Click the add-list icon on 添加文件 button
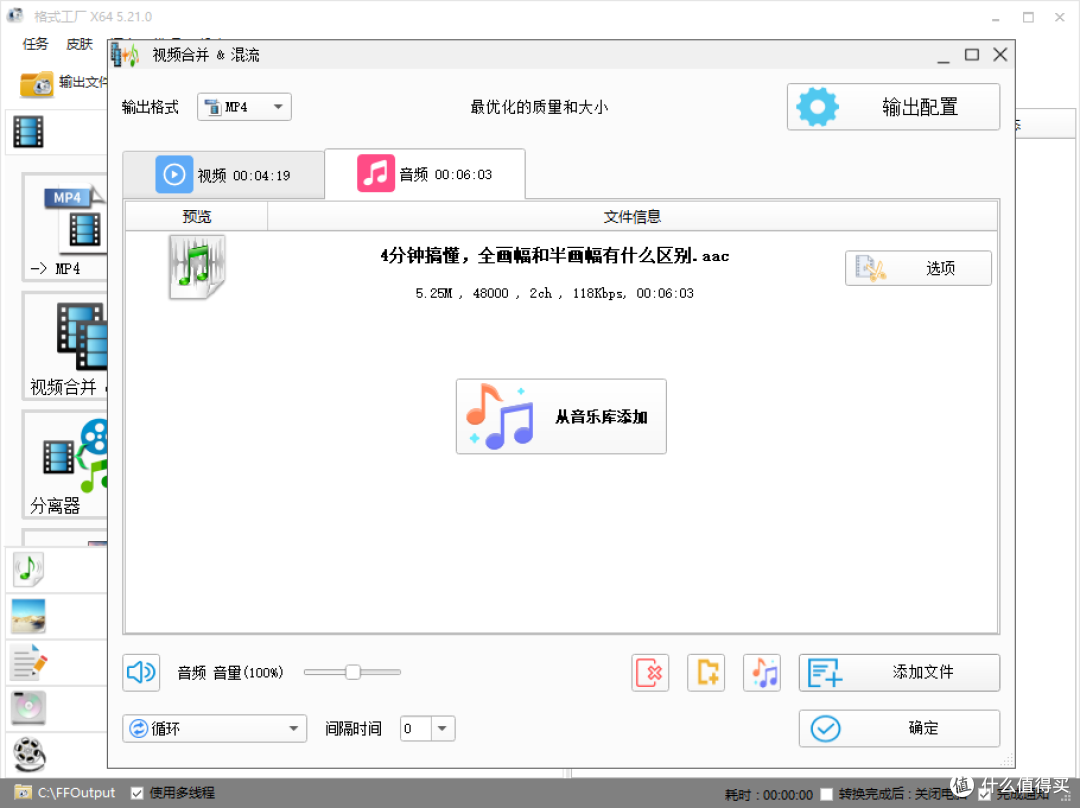Screen dimensions: 1080x808 point(825,672)
